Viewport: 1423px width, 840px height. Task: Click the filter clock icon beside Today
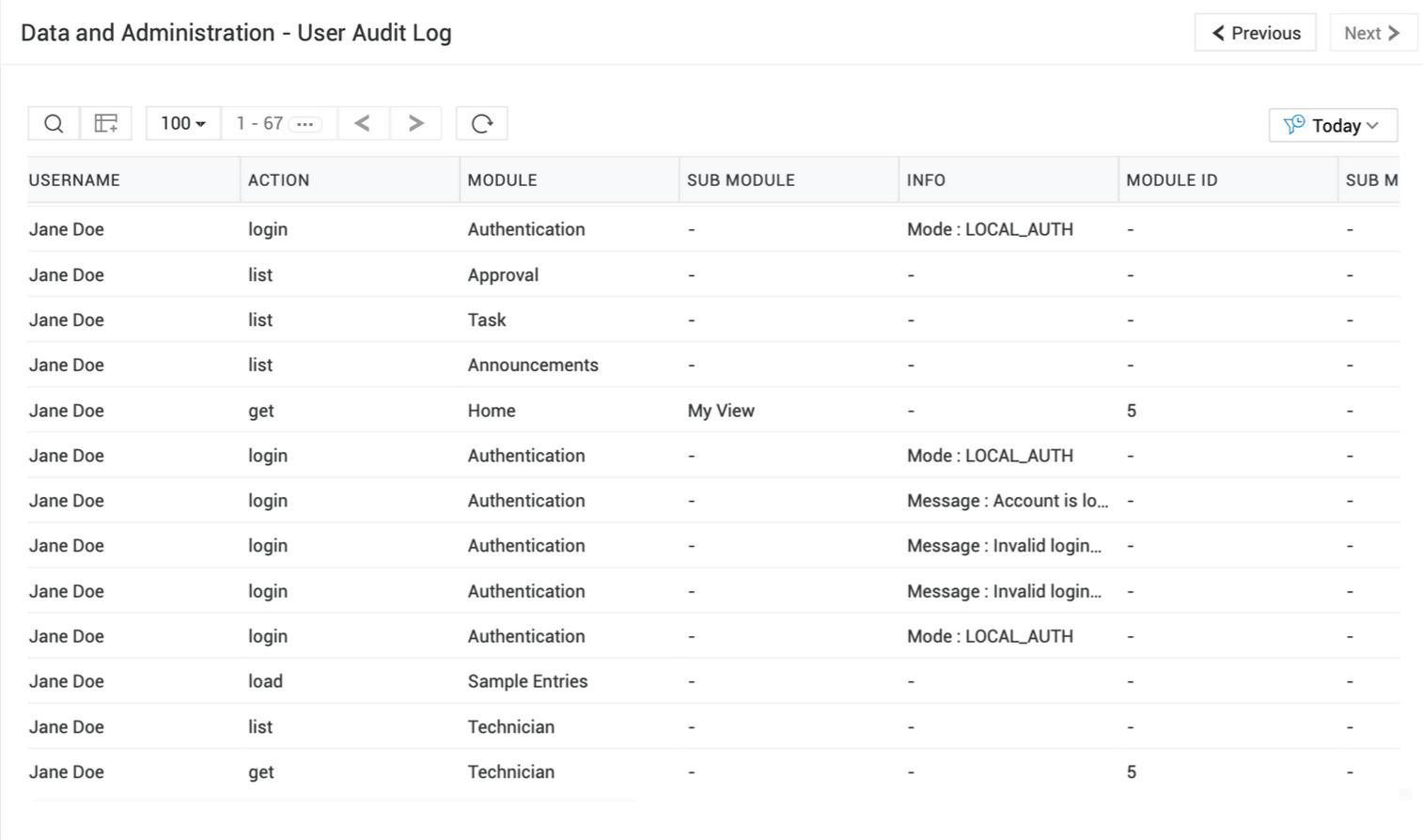[1294, 125]
